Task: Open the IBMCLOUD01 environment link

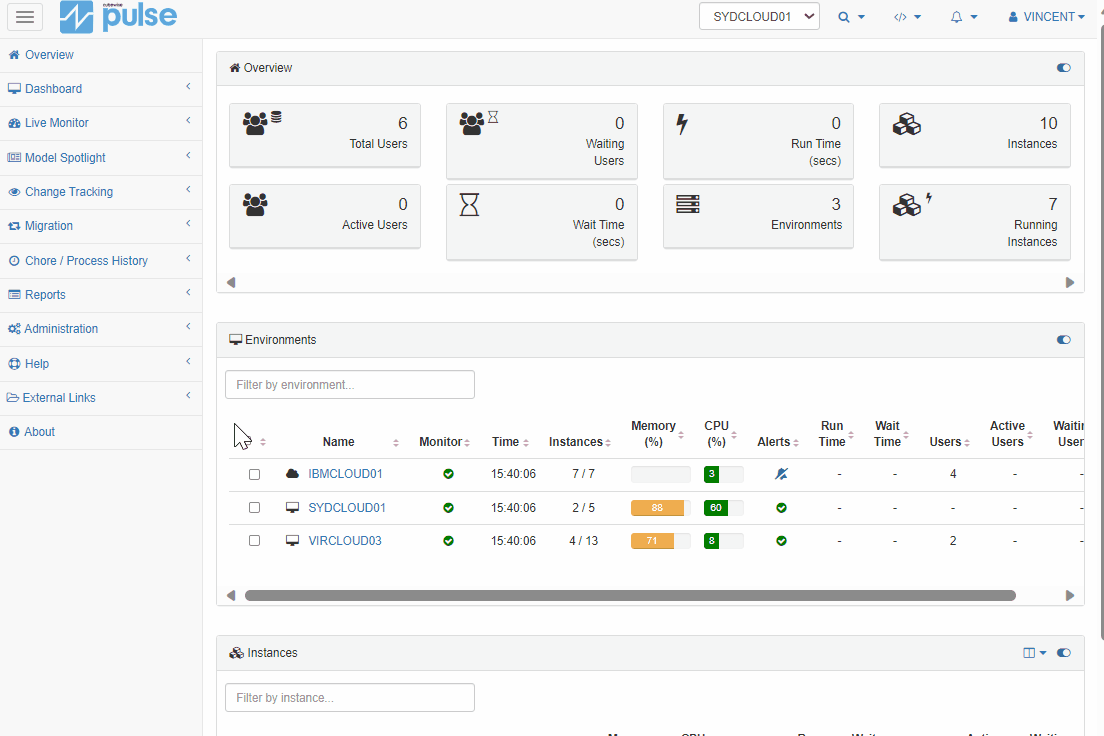Action: tap(345, 474)
